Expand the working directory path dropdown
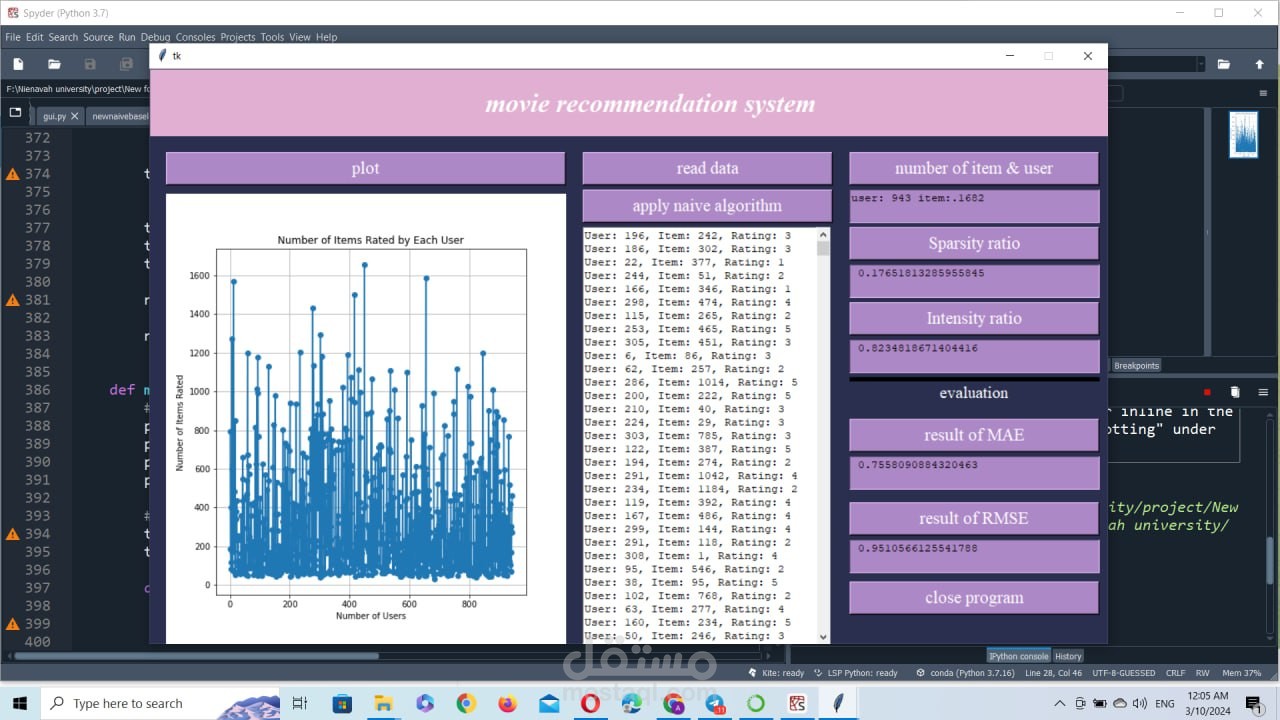1280x720 pixels. coord(1201,64)
